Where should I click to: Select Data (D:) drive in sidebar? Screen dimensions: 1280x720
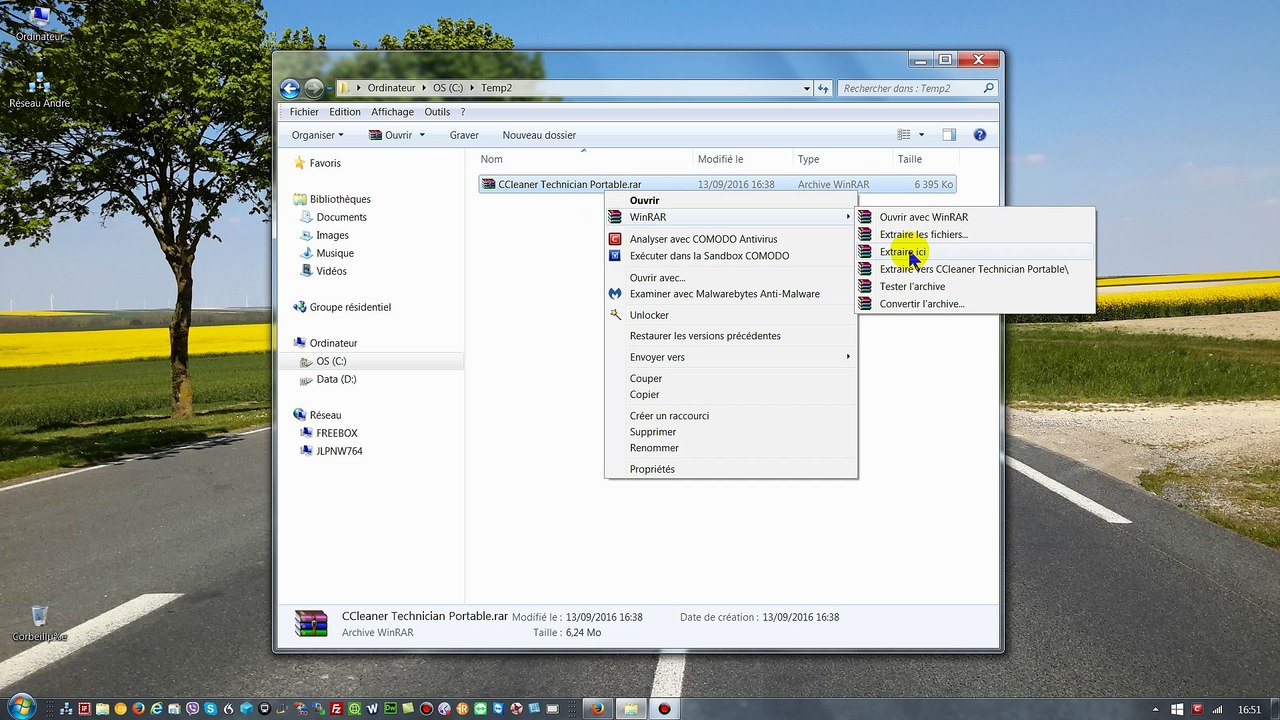[x=336, y=379]
